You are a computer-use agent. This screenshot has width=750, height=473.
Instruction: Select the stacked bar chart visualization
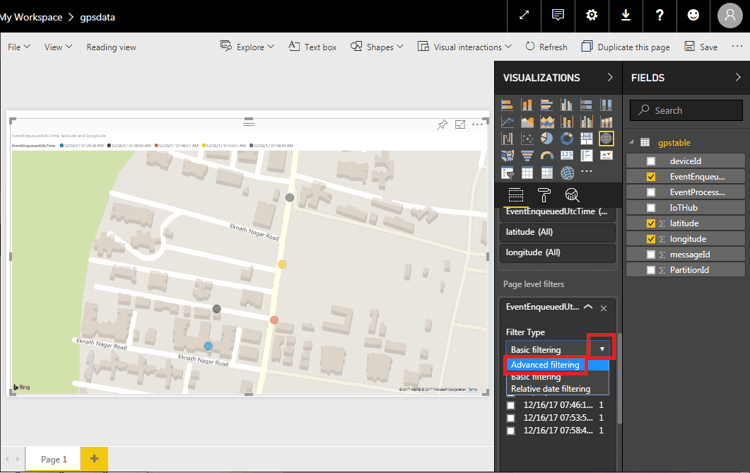pos(507,105)
